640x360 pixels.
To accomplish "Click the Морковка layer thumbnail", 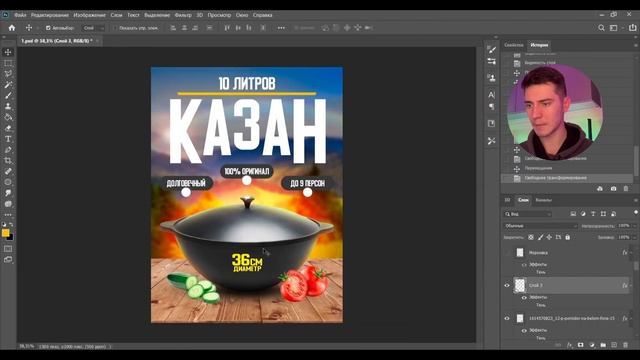I will point(520,253).
